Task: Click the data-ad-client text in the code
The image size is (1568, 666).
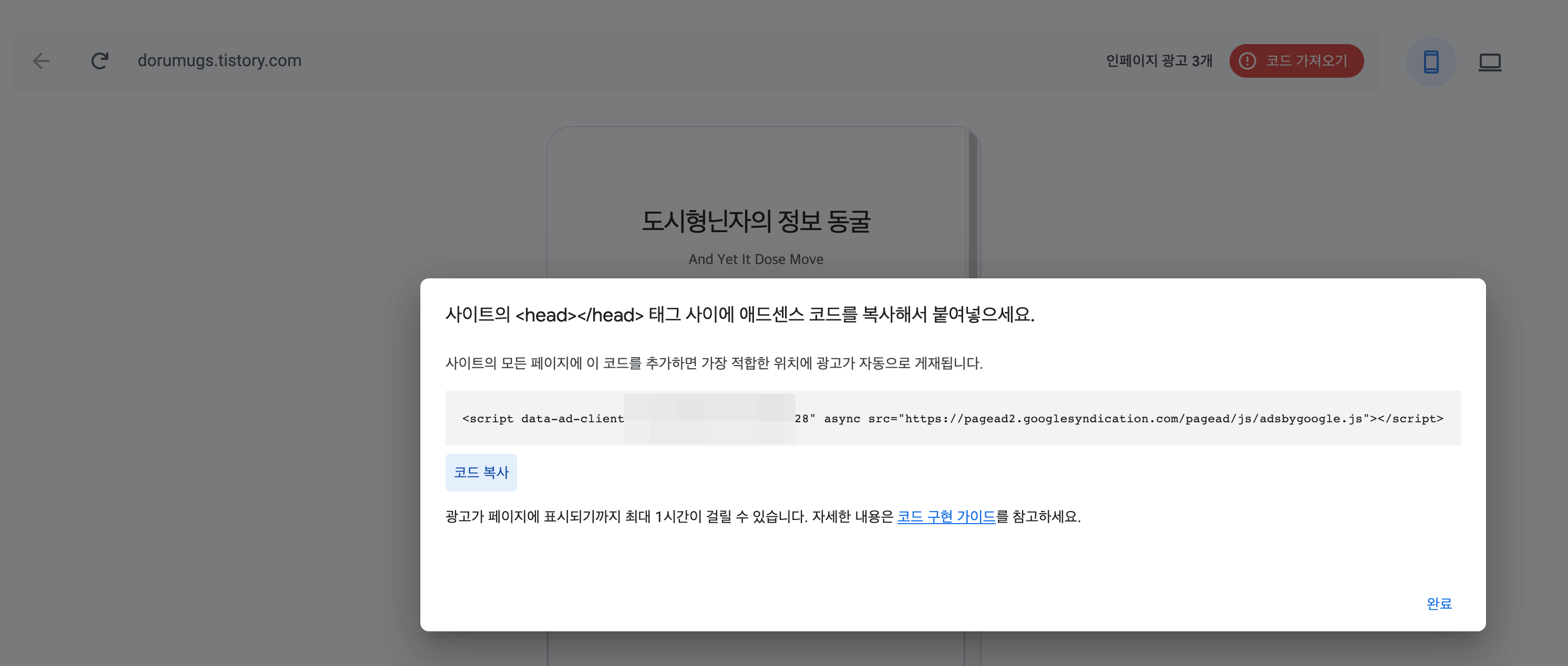Action: [x=572, y=419]
